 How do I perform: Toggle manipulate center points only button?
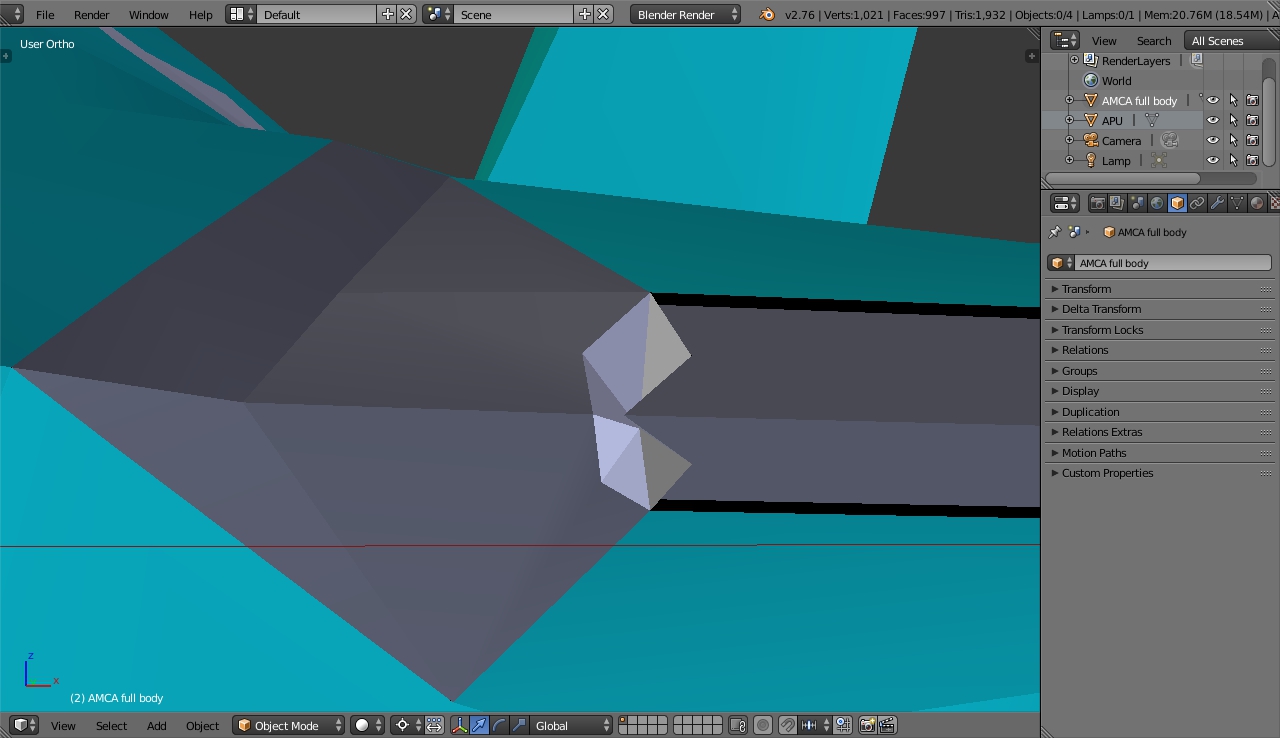434,725
